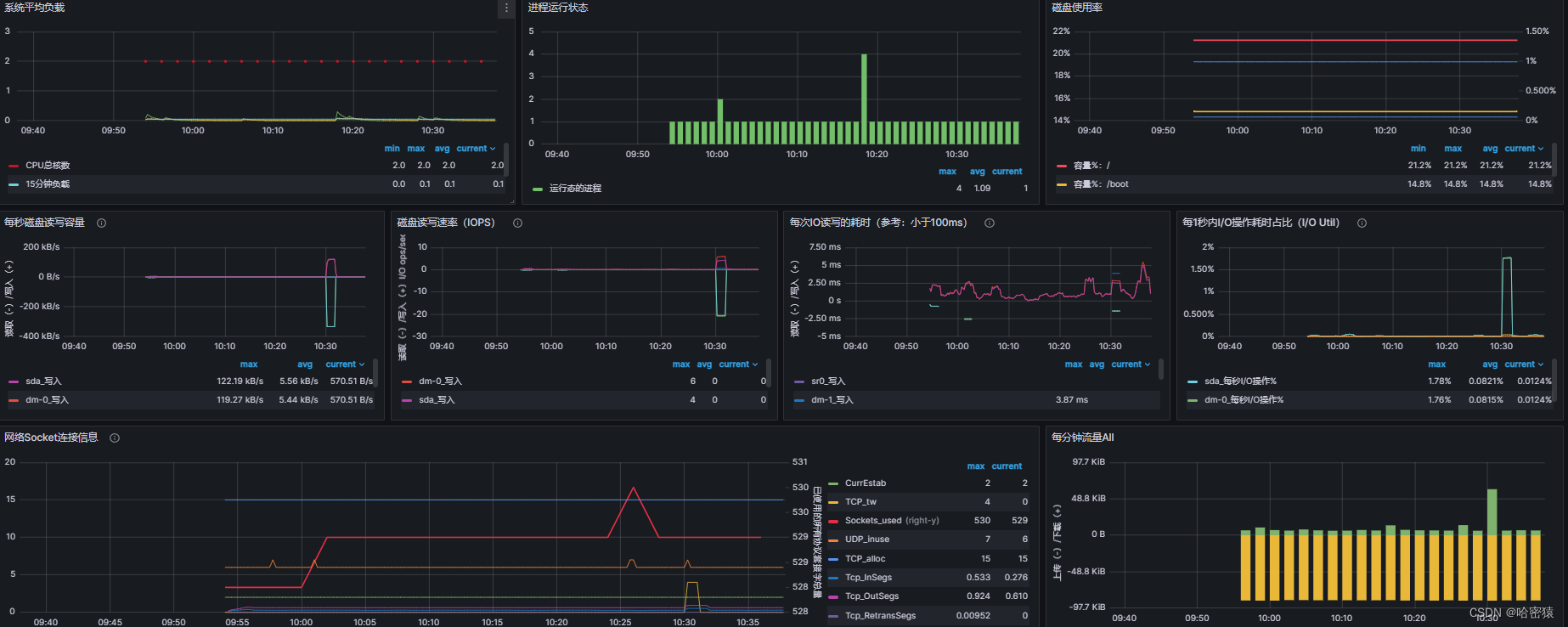This screenshot has height=627, width=1568.
Task: Open the 系统平均负载 panel title menu
Action: pos(35,8)
